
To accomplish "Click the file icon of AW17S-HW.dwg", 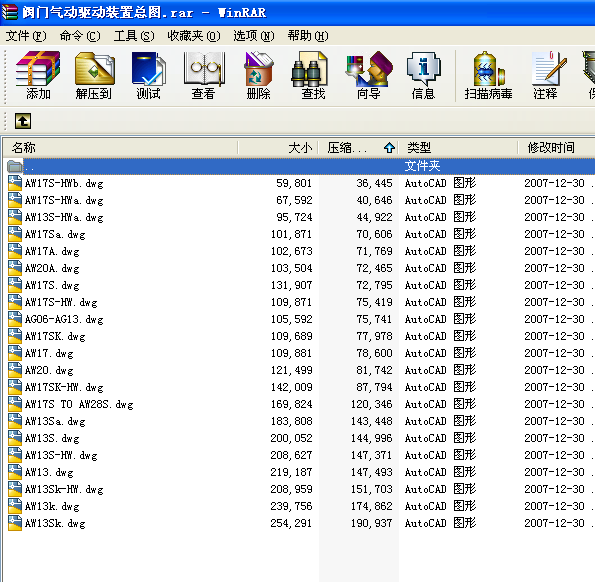I will (x=15, y=302).
